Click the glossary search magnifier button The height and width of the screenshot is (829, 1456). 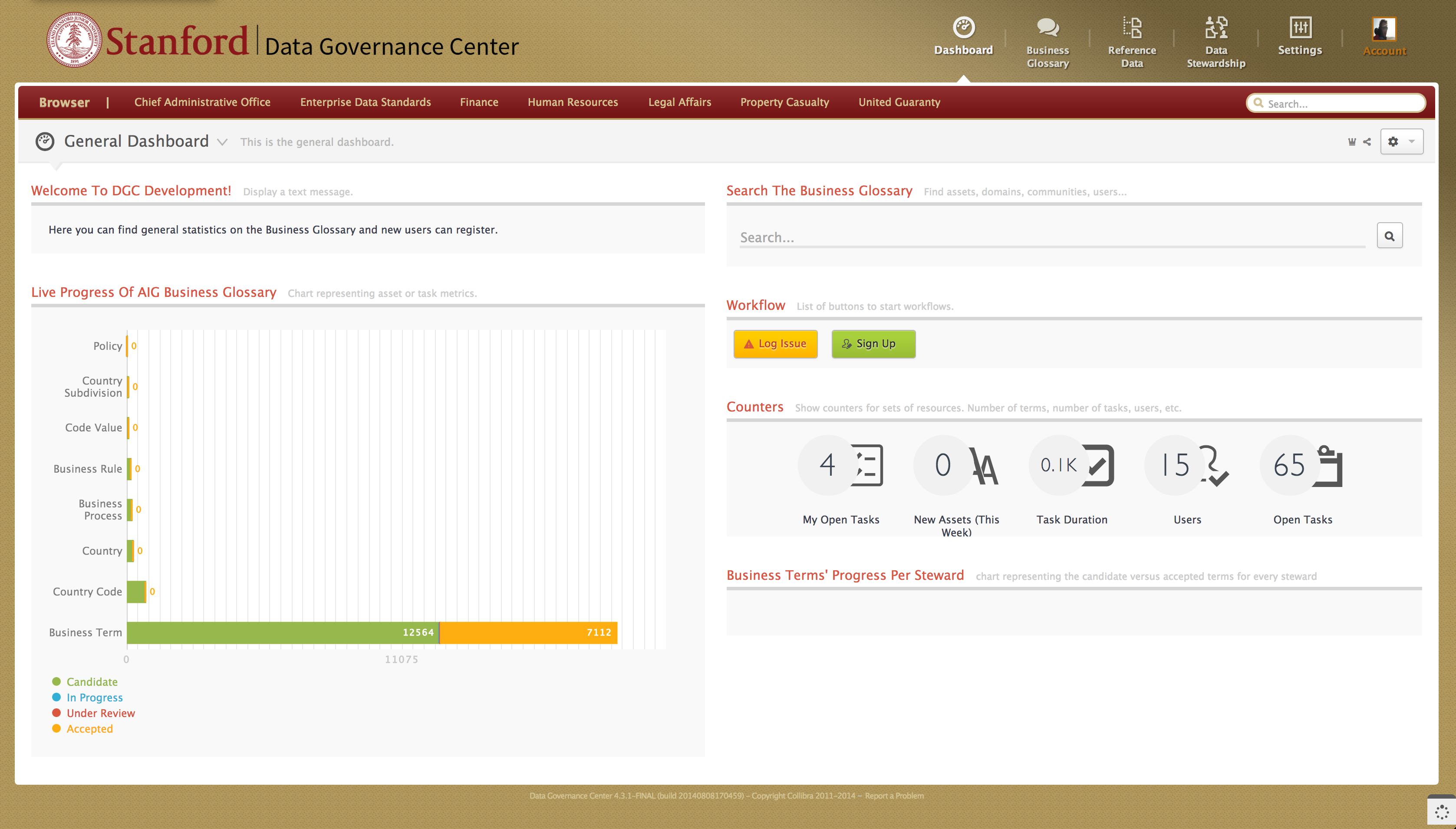click(1390, 236)
